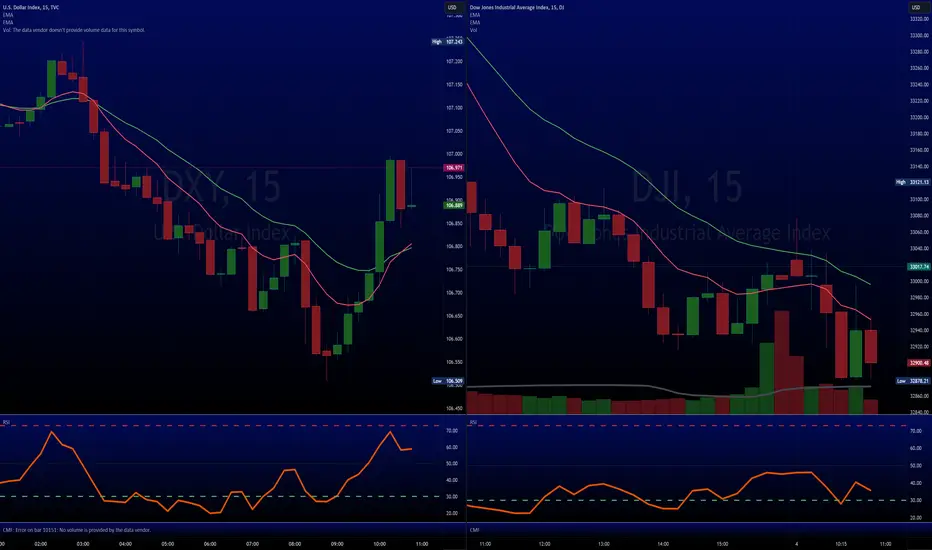Click the CMI error message in DXY pane
Viewport: 932px width, 550px height.
[77, 530]
